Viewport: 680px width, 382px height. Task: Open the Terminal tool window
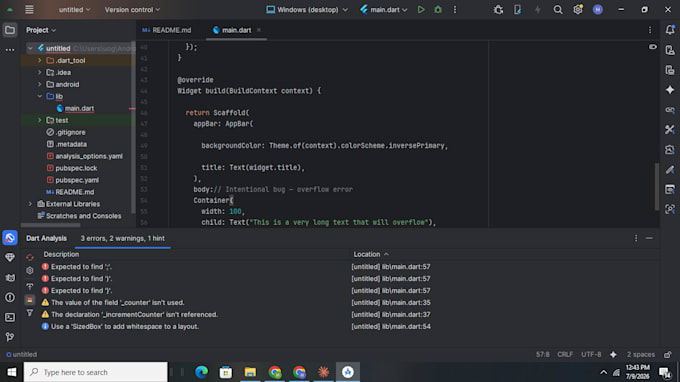10,317
